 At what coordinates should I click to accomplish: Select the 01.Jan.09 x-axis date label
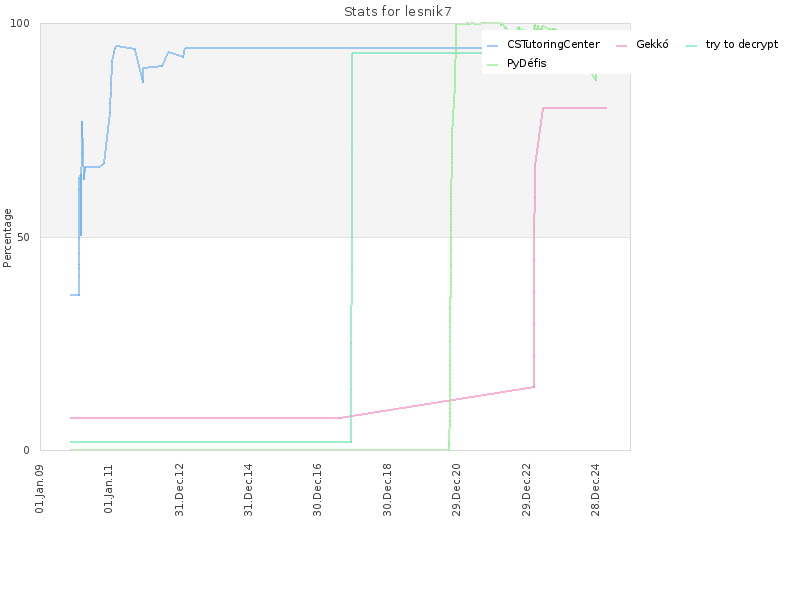click(x=41, y=488)
